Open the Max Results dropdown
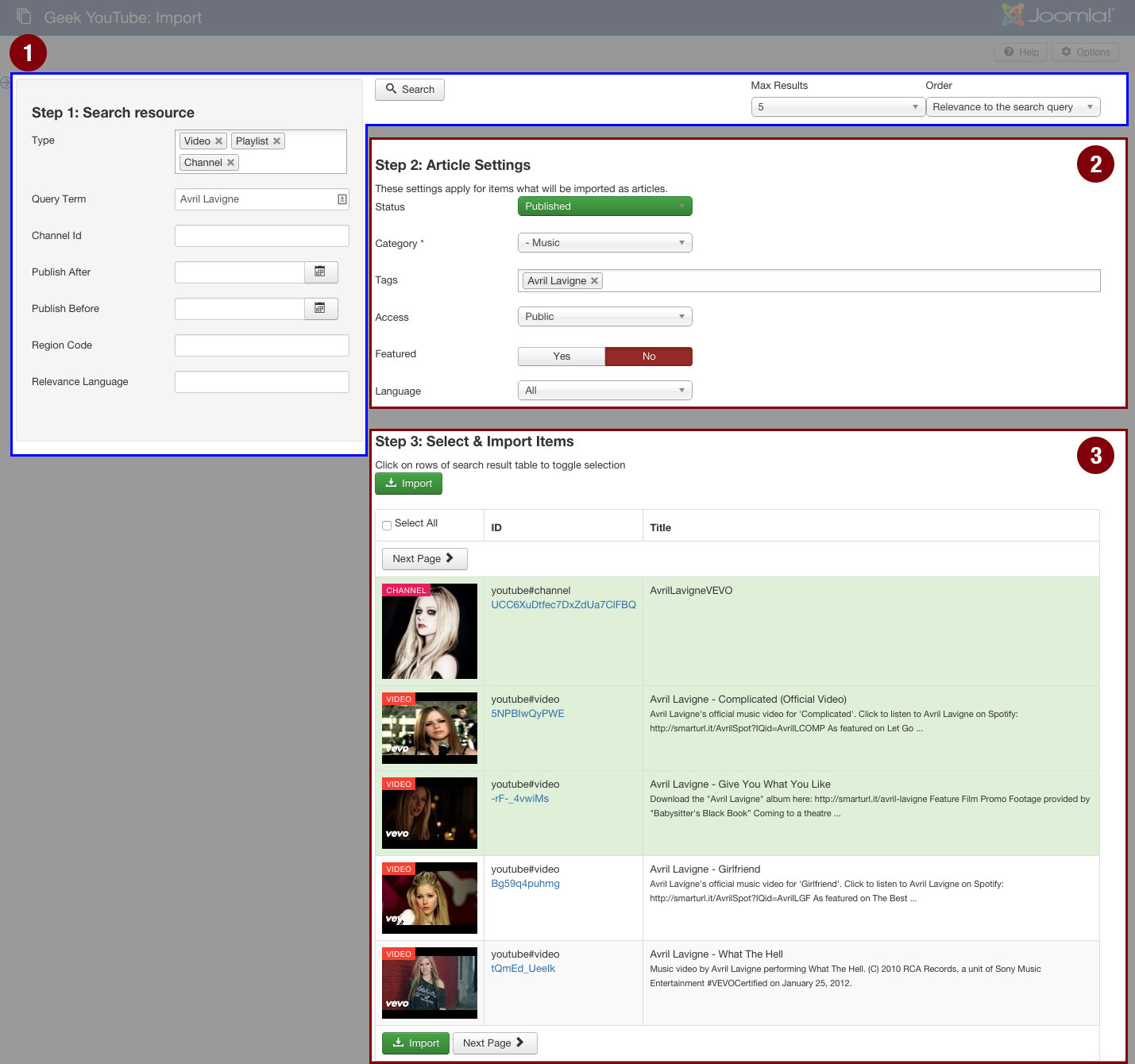Screen dimensions: 1135x1064 [x=838, y=107]
